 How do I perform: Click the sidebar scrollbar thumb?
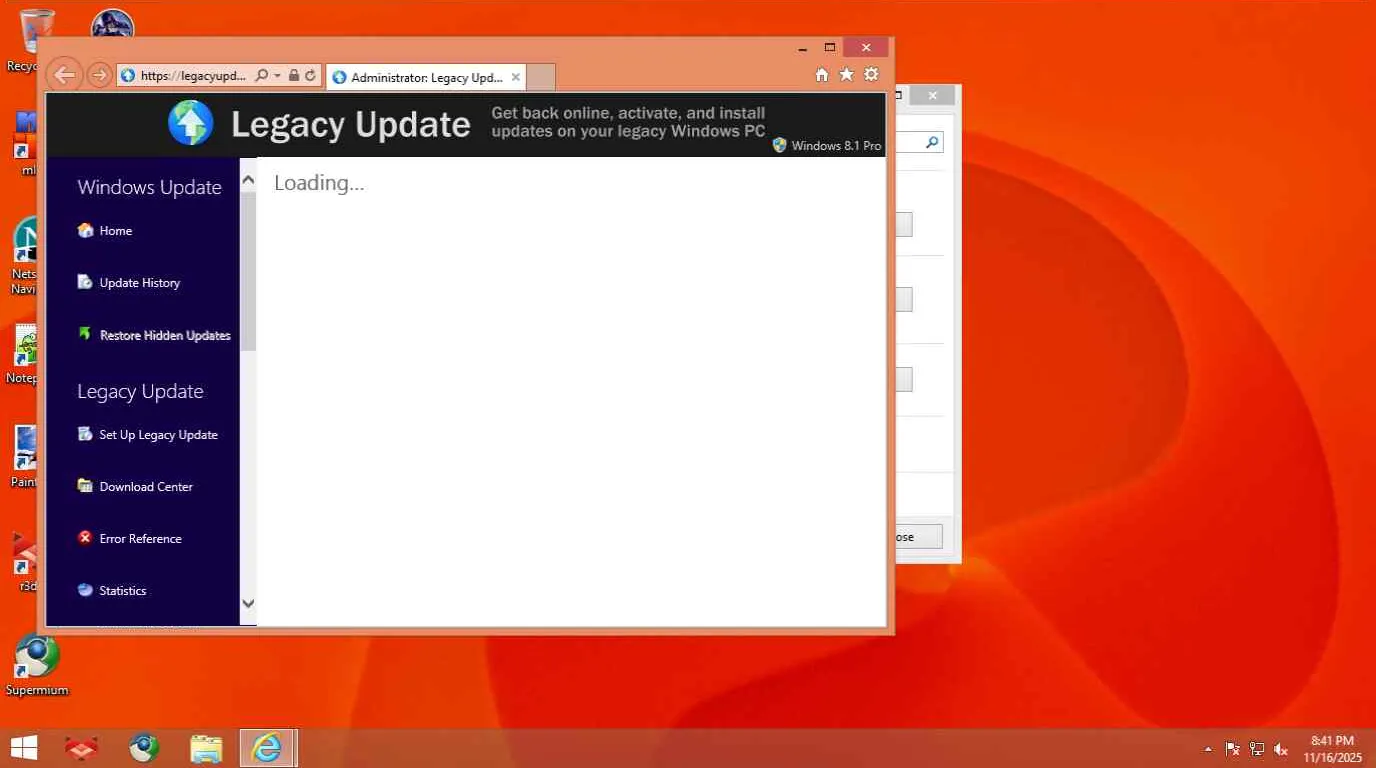click(x=248, y=270)
